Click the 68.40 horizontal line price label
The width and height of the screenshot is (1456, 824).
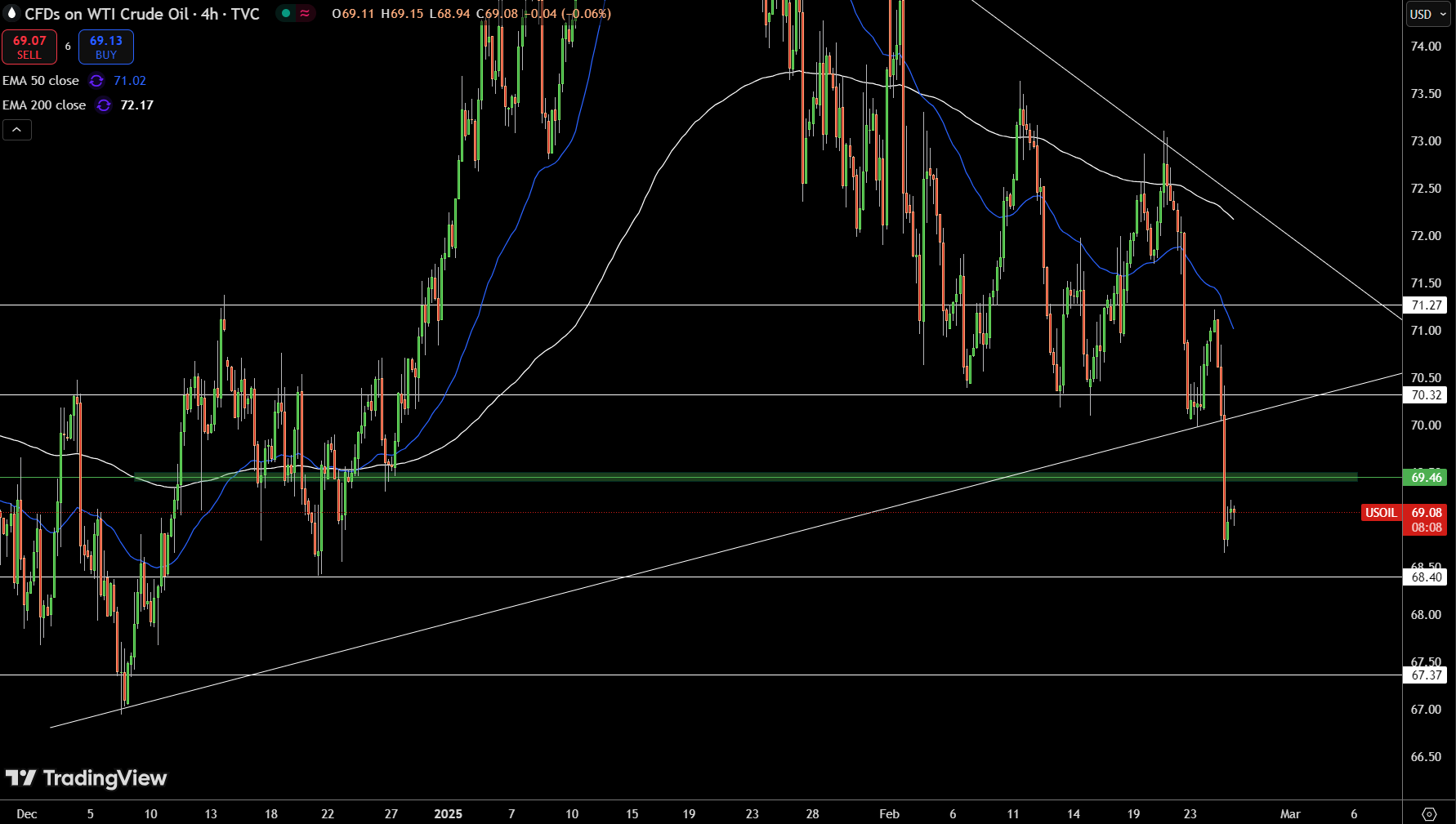[1426, 577]
